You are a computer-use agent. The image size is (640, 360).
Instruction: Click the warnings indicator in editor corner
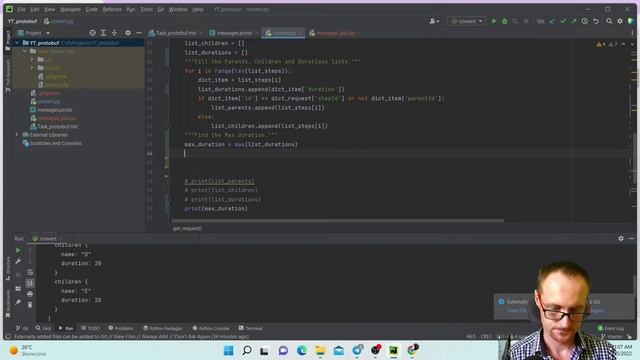[x=607, y=44]
